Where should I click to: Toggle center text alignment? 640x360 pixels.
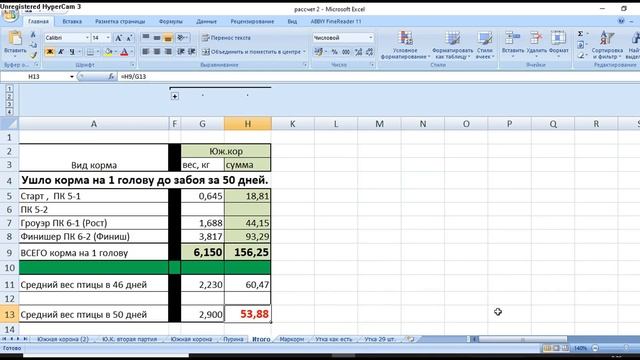click(x=157, y=52)
